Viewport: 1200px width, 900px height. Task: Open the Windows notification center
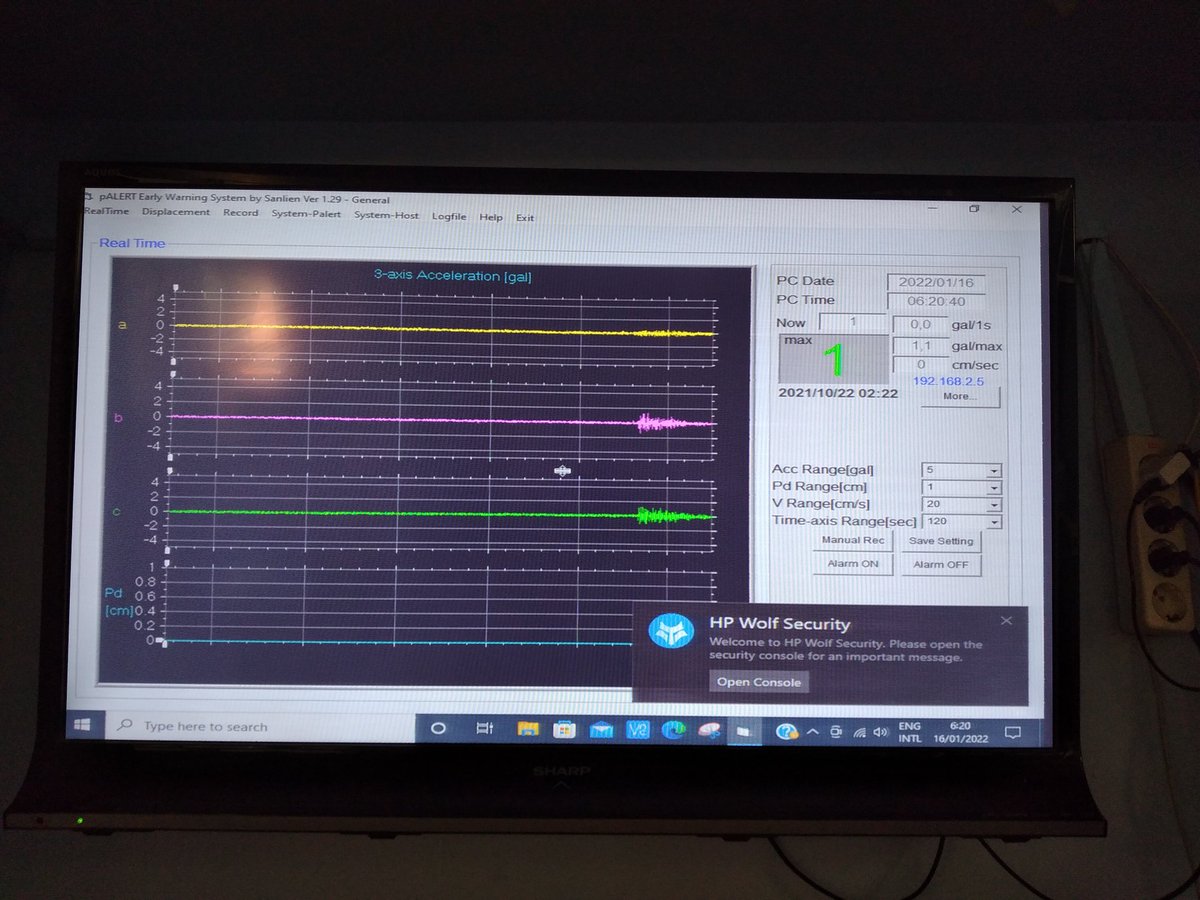1011,732
